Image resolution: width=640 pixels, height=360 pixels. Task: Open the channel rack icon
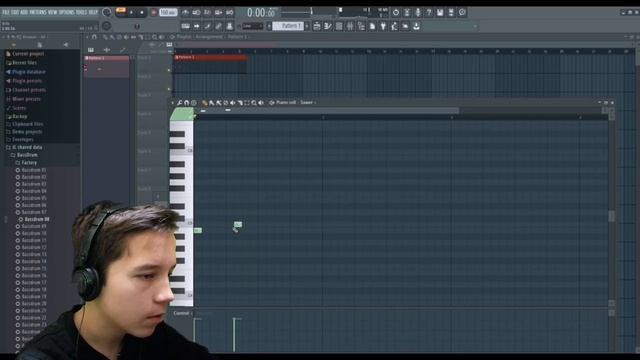pyautogui.click(x=339, y=26)
